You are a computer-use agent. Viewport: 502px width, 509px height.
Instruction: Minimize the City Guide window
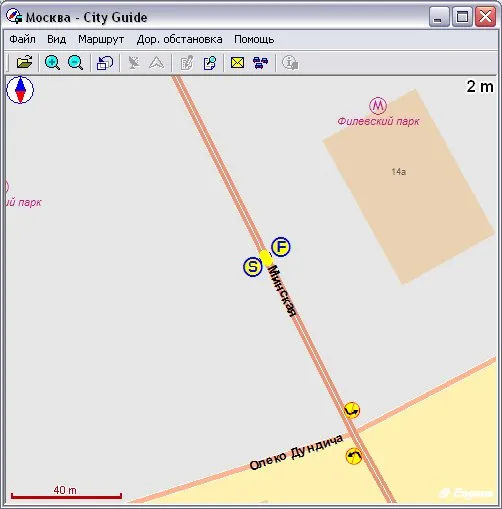pyautogui.click(x=439, y=17)
